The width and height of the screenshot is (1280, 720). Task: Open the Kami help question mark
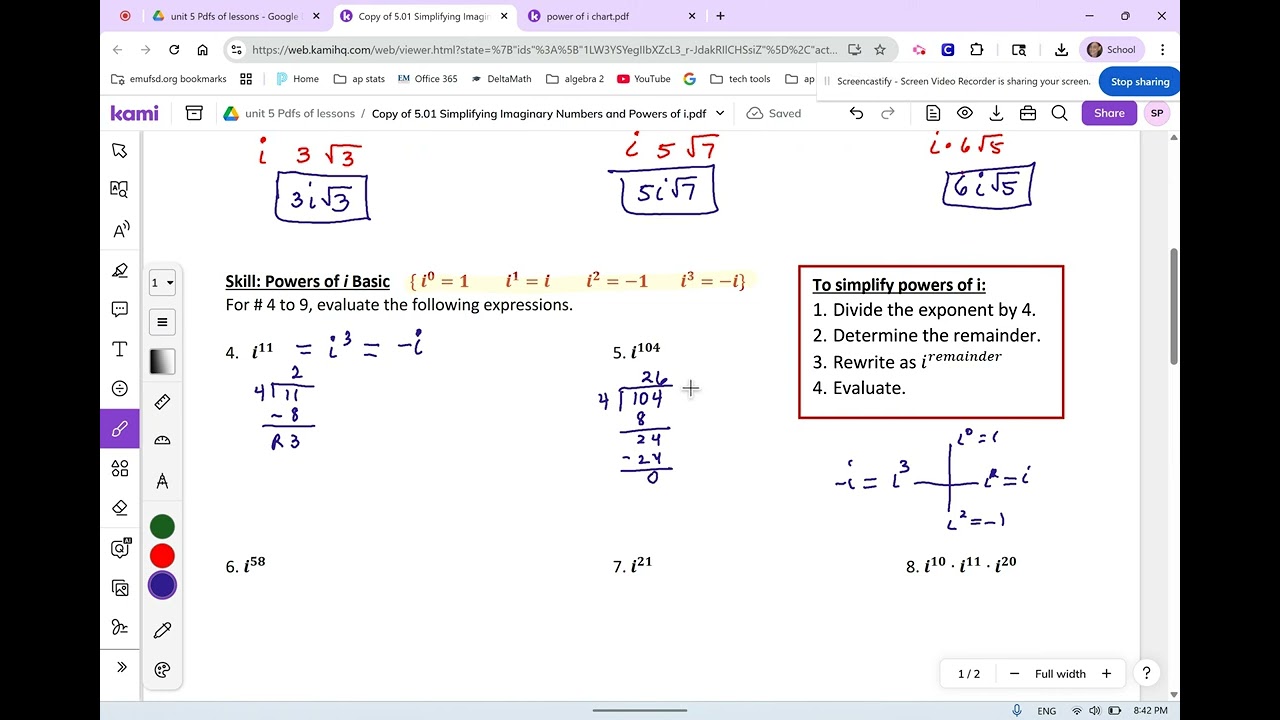tap(1146, 674)
